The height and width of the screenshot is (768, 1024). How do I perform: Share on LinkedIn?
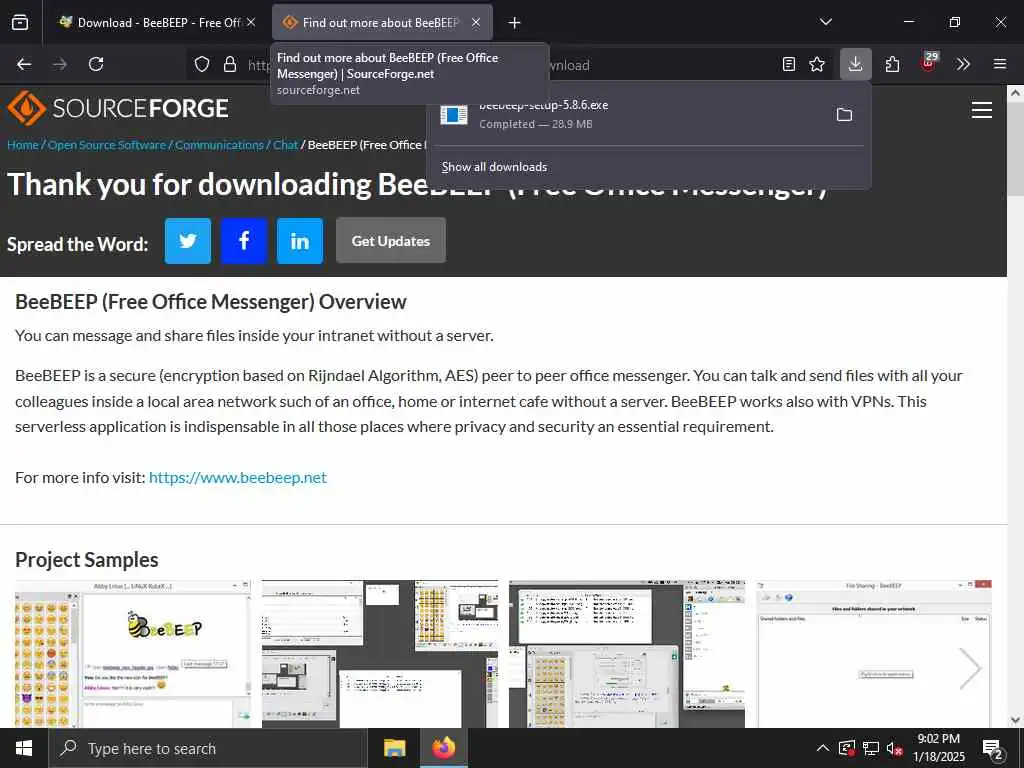[300, 241]
